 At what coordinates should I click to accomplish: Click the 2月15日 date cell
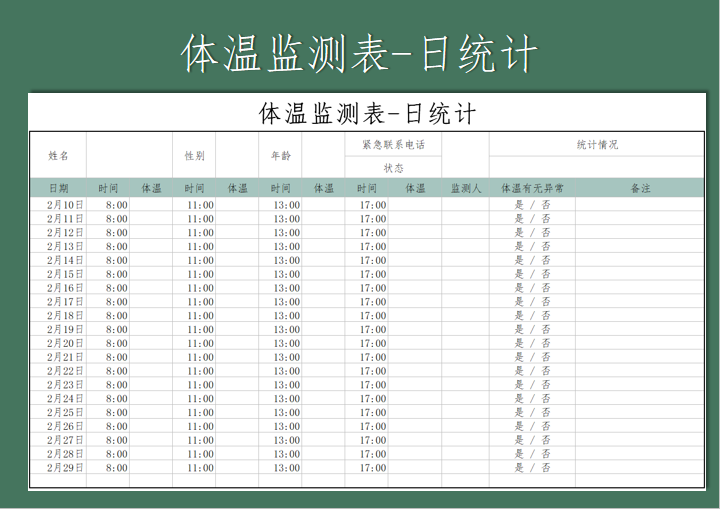click(58, 274)
